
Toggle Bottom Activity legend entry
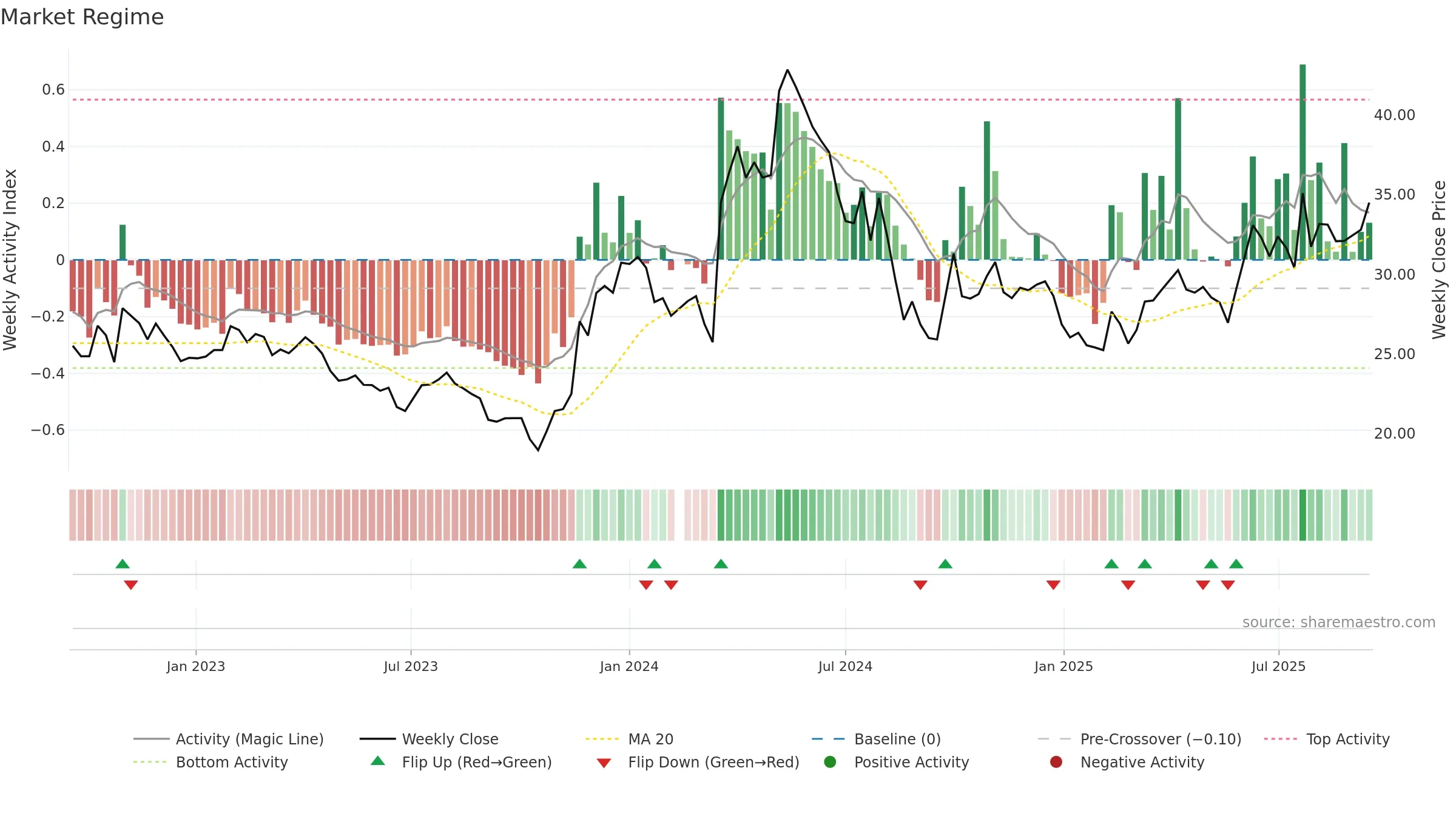211,762
